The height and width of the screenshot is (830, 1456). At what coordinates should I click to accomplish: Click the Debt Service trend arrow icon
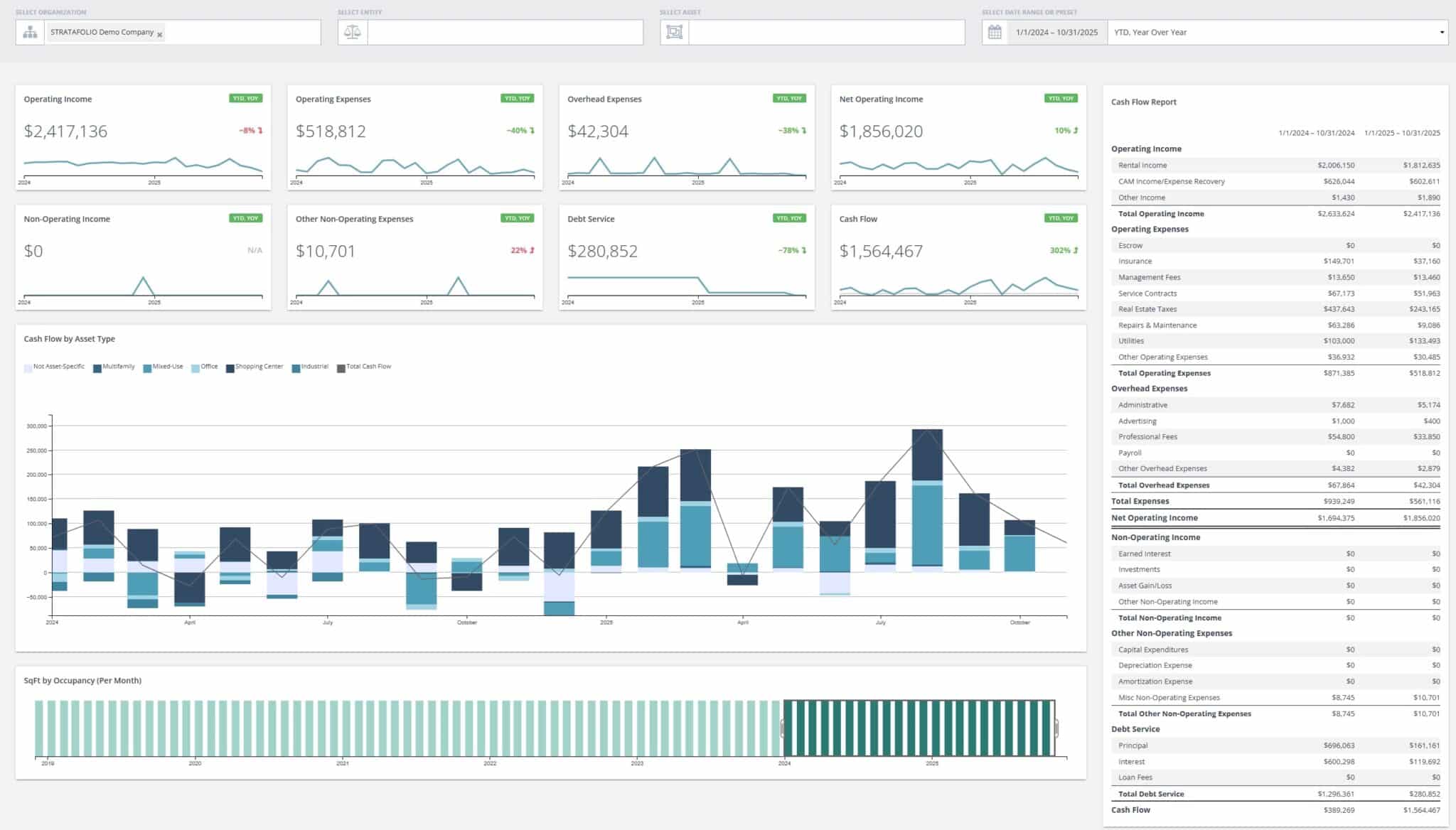click(x=804, y=250)
